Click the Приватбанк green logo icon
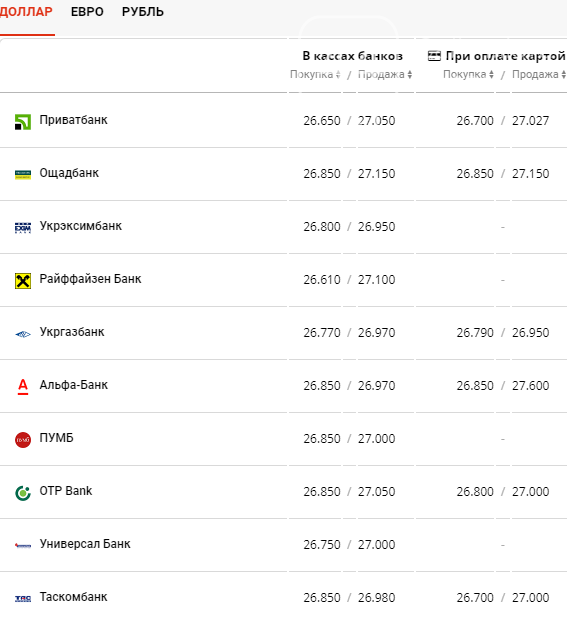The height and width of the screenshot is (623, 567). click(x=23, y=122)
